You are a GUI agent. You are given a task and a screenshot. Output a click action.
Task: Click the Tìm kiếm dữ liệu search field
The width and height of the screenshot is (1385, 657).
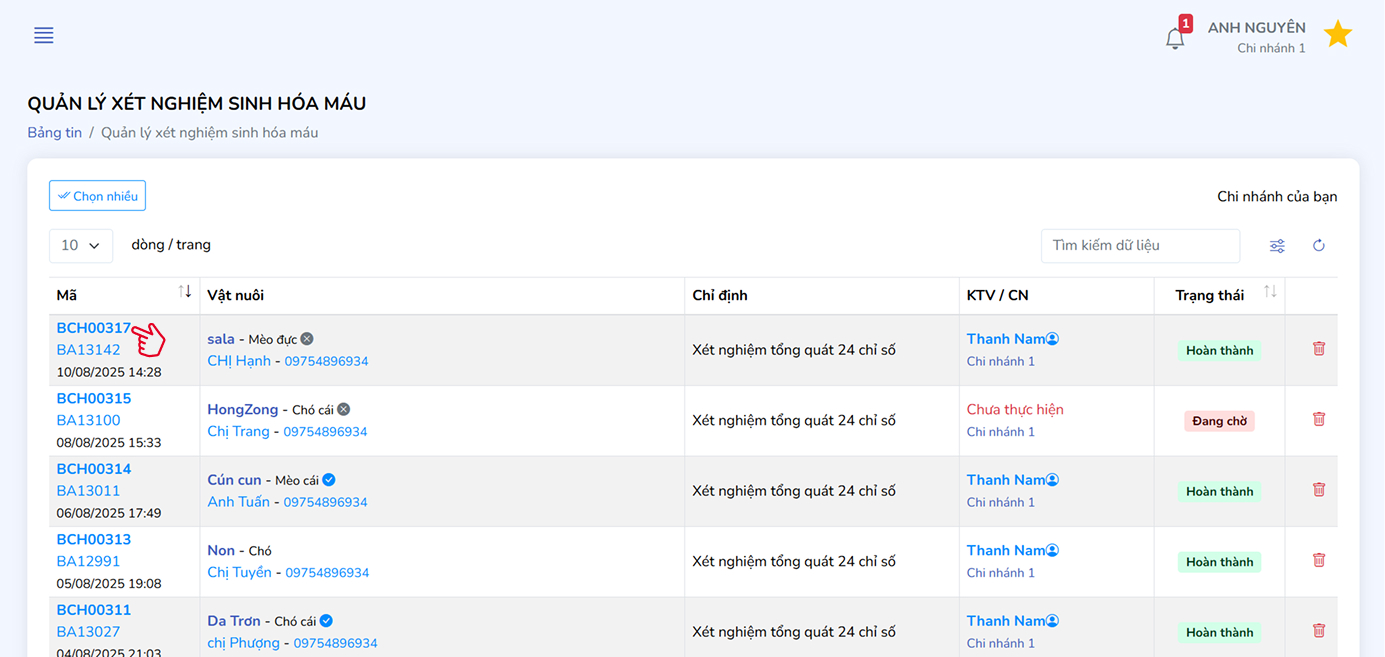coord(1139,246)
